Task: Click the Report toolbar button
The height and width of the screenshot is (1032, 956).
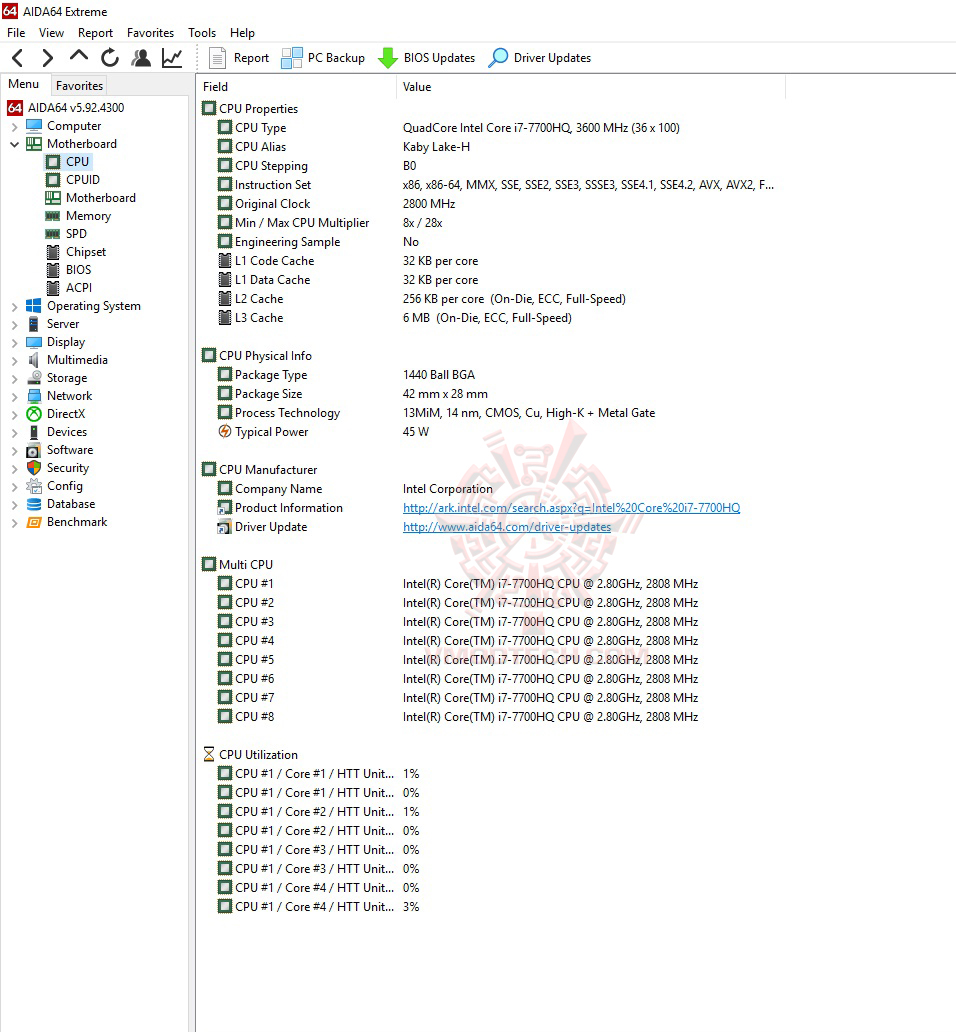Action: point(239,58)
